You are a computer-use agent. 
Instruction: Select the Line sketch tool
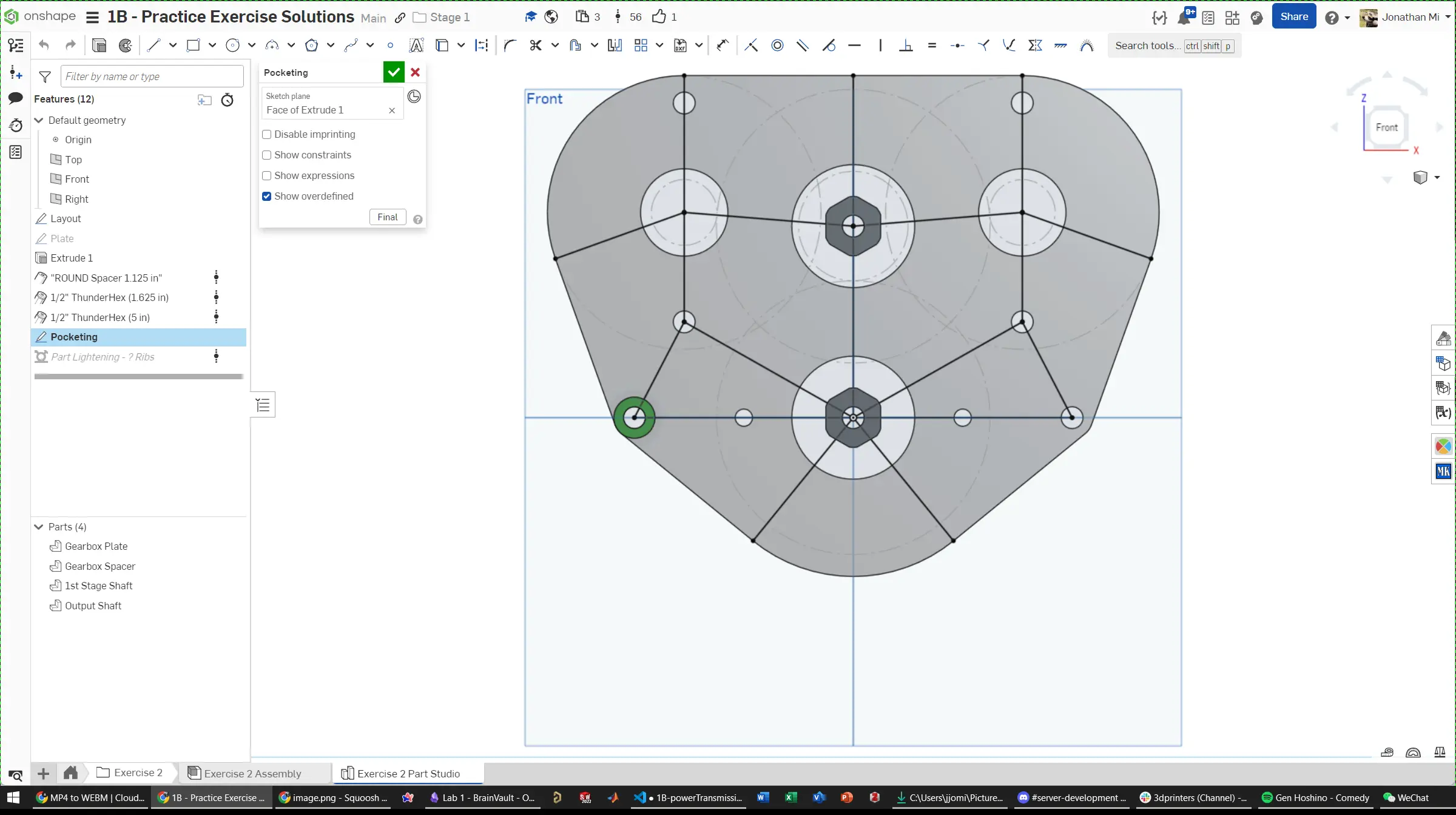tap(153, 46)
